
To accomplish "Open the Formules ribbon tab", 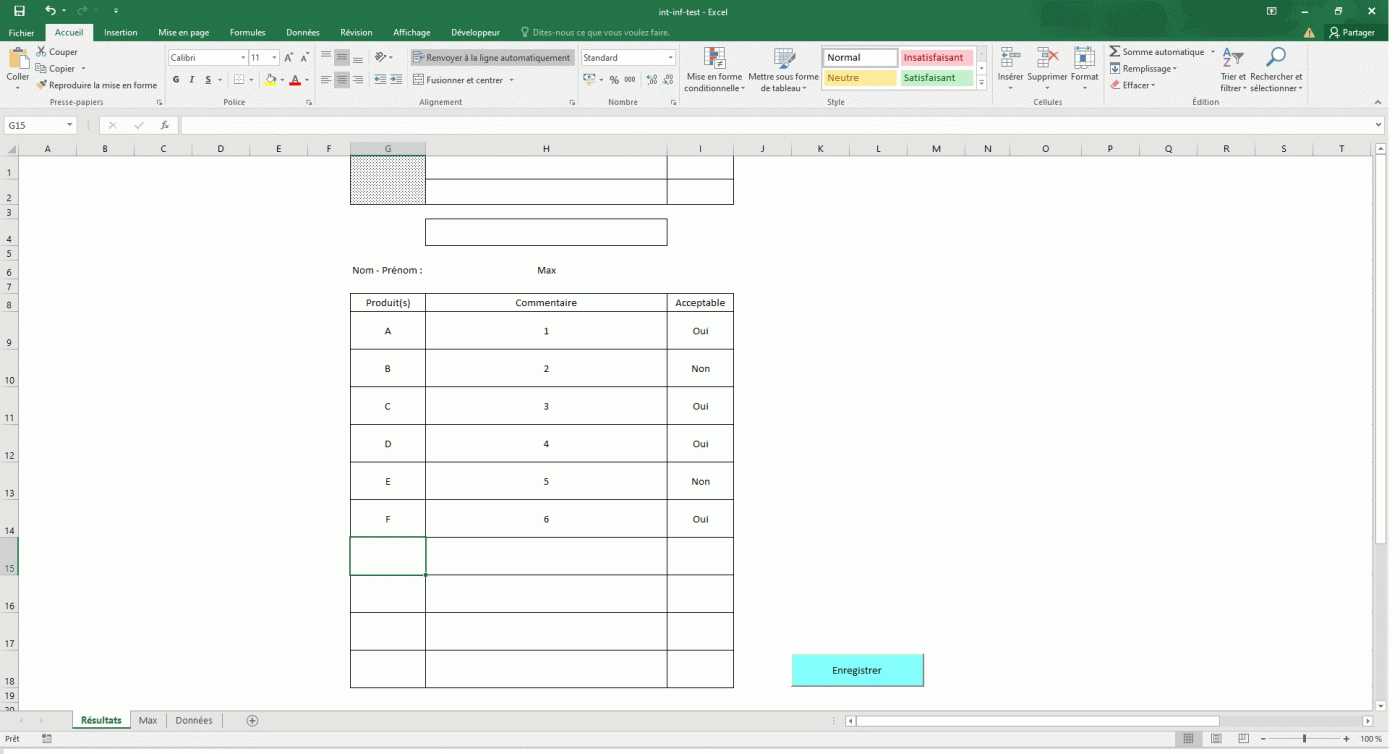I will click(247, 32).
